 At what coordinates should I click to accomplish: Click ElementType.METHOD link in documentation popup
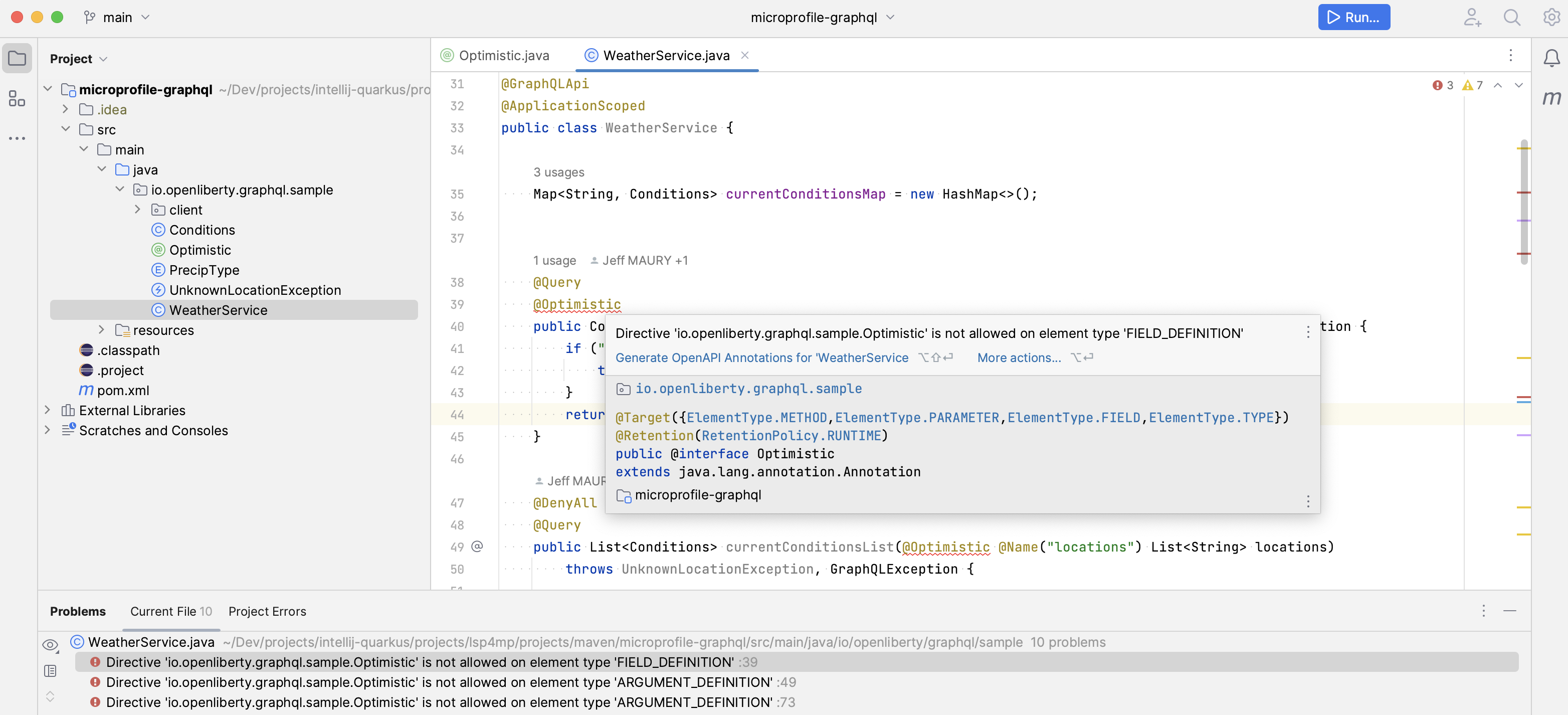(x=756, y=418)
